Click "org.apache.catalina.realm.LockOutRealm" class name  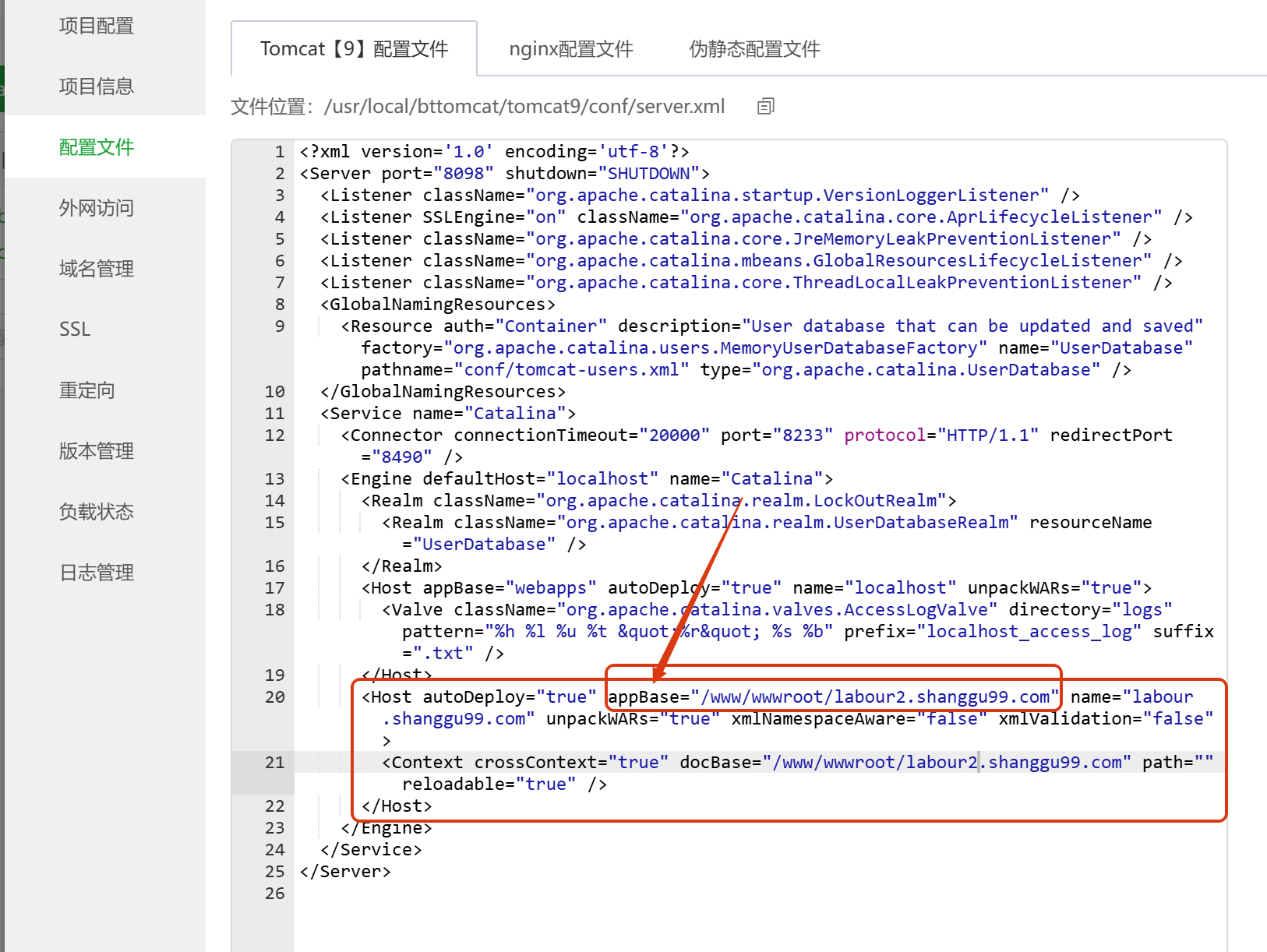tap(741, 500)
